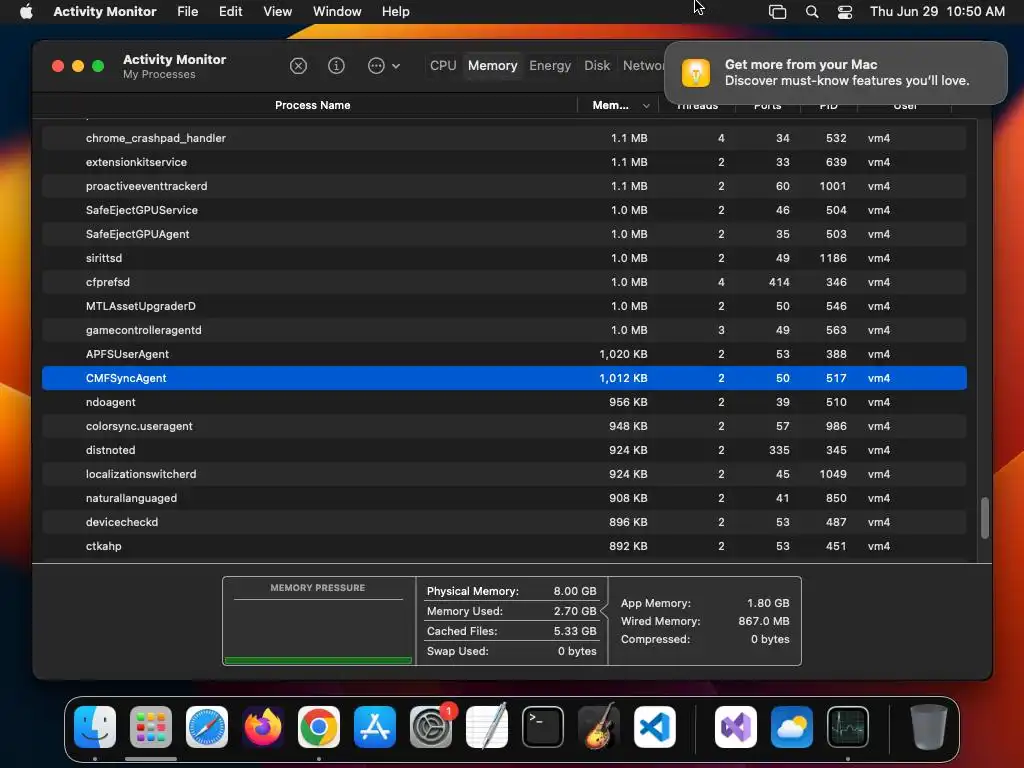Open the Window menu
This screenshot has width=1024, height=768.
click(337, 11)
